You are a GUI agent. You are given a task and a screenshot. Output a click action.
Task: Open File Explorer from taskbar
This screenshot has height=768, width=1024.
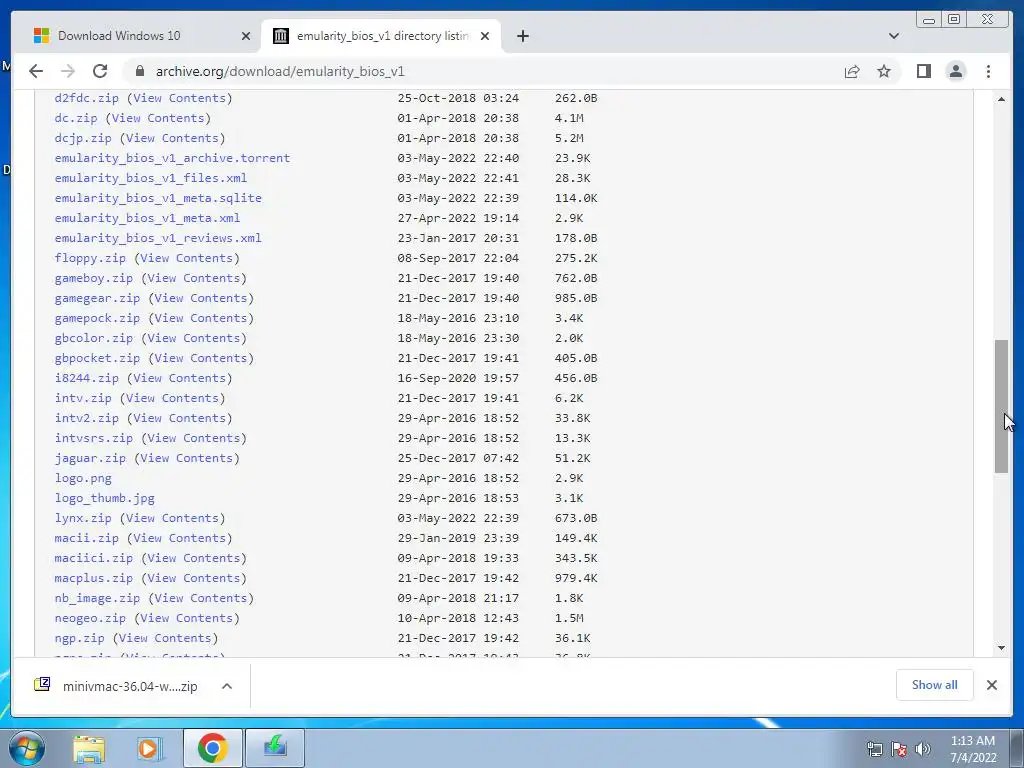tap(89, 748)
